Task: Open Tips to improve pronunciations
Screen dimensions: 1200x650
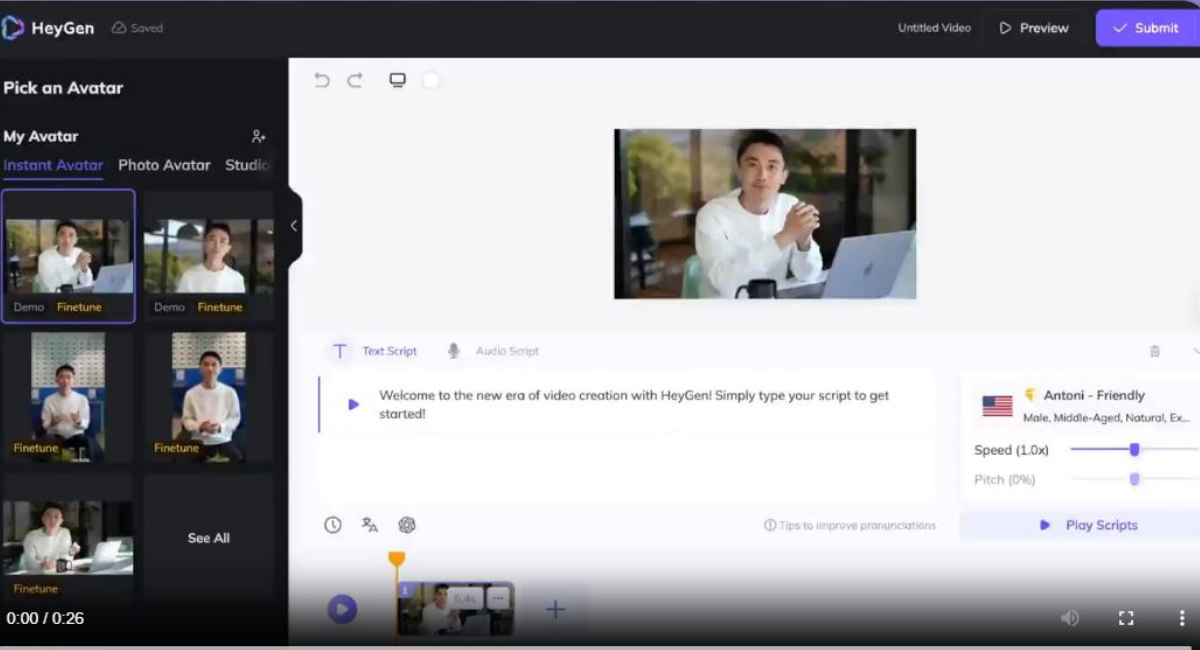Action: coord(850,525)
